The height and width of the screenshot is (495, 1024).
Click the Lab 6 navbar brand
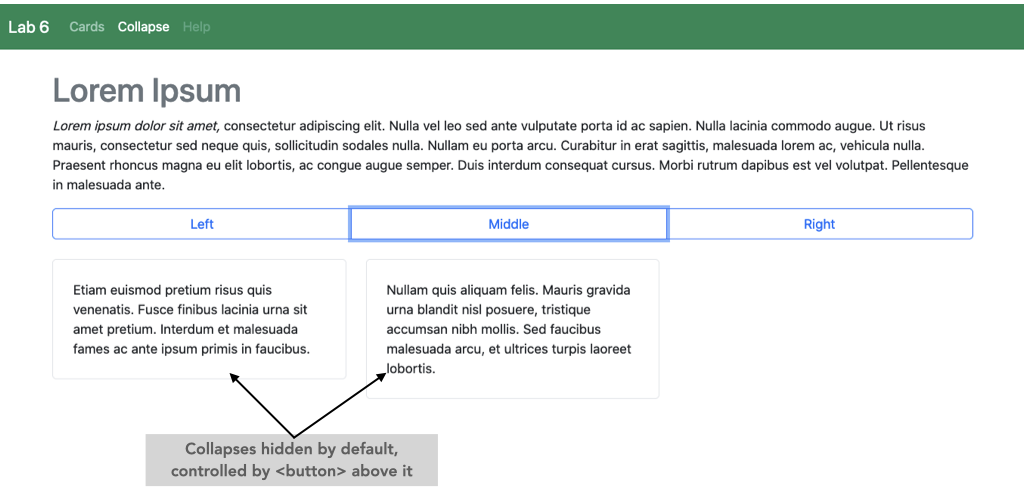pyautogui.click(x=29, y=27)
